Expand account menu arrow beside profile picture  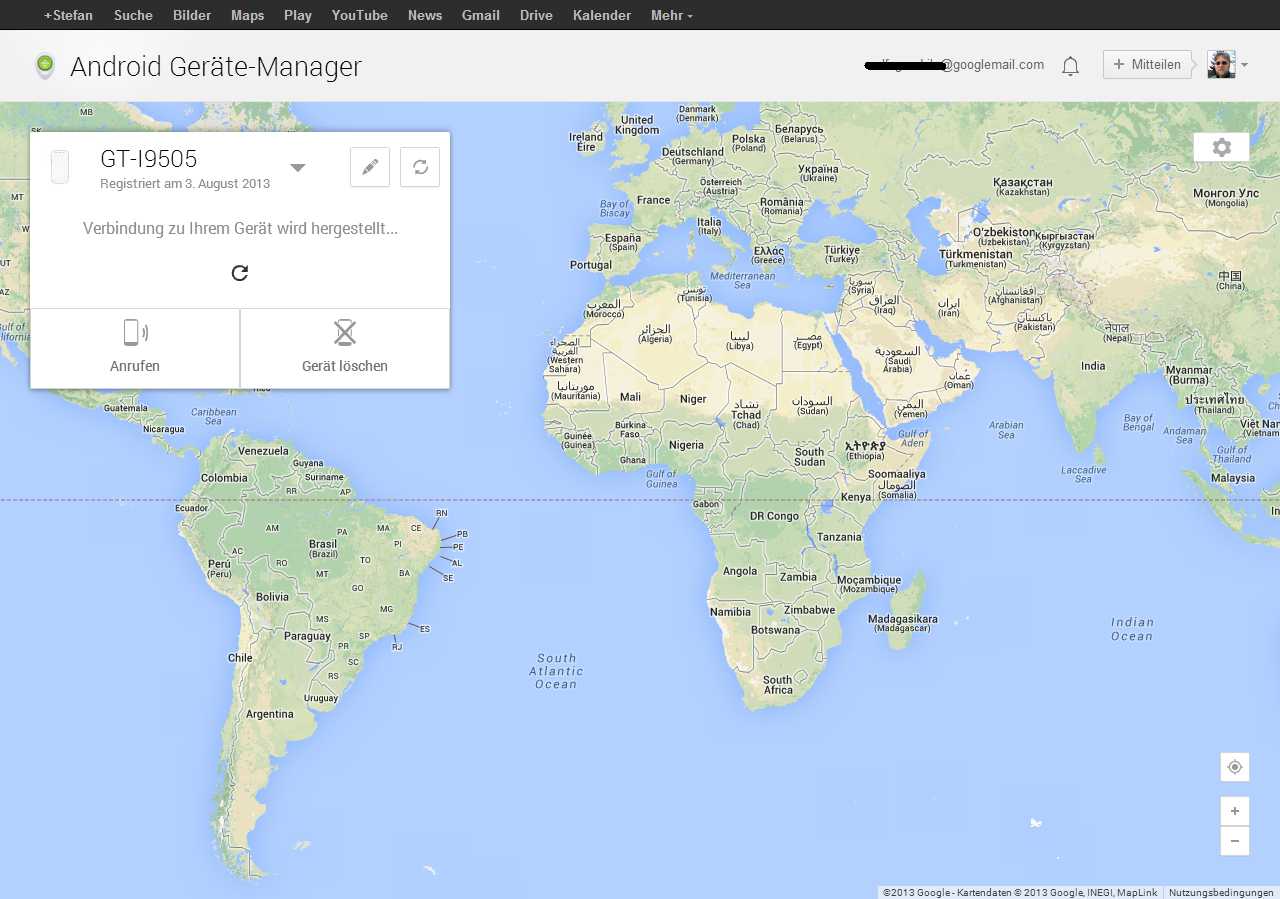point(1245,66)
